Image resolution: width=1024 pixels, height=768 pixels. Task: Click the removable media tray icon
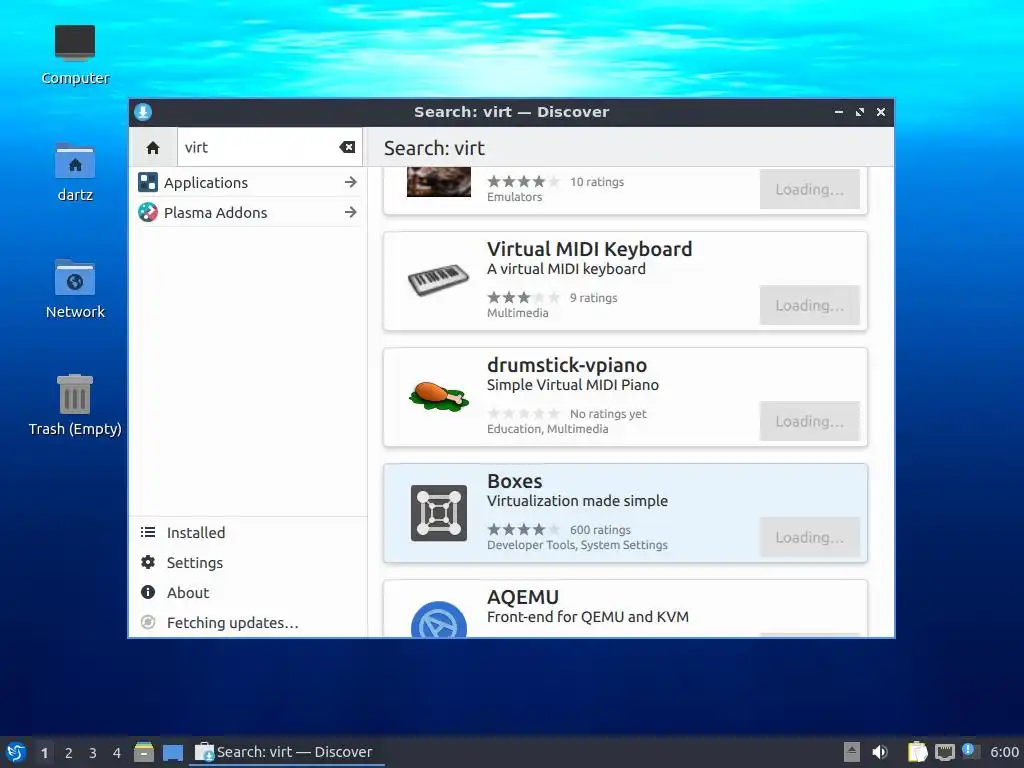click(852, 752)
